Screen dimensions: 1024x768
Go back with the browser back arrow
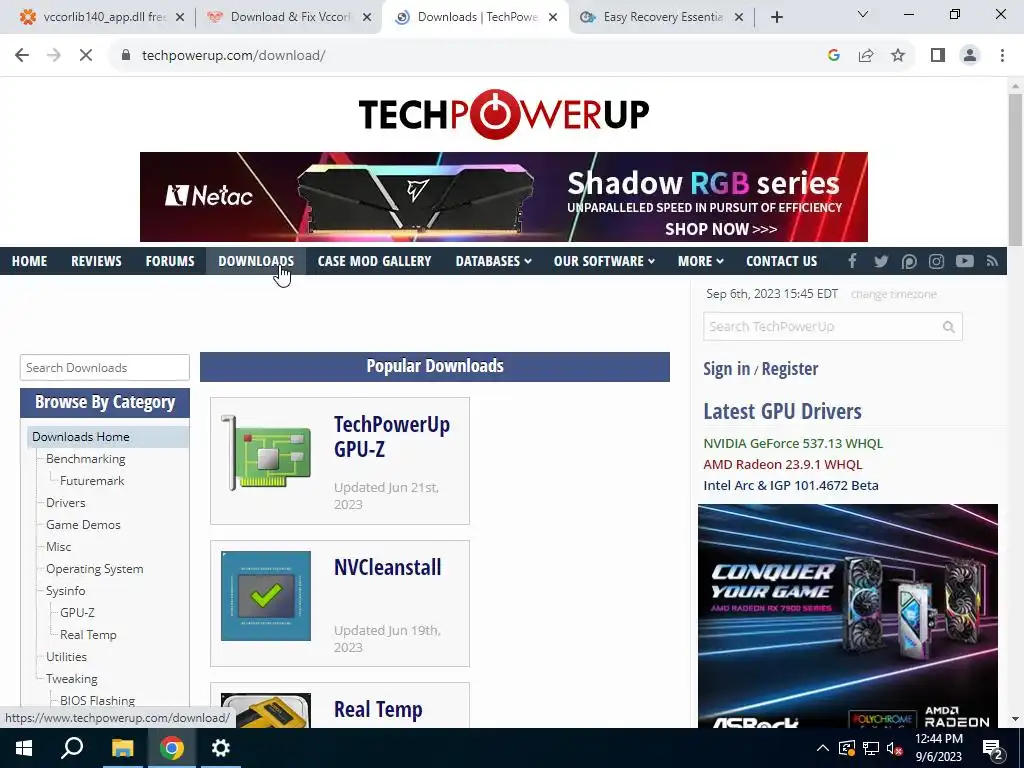point(22,56)
